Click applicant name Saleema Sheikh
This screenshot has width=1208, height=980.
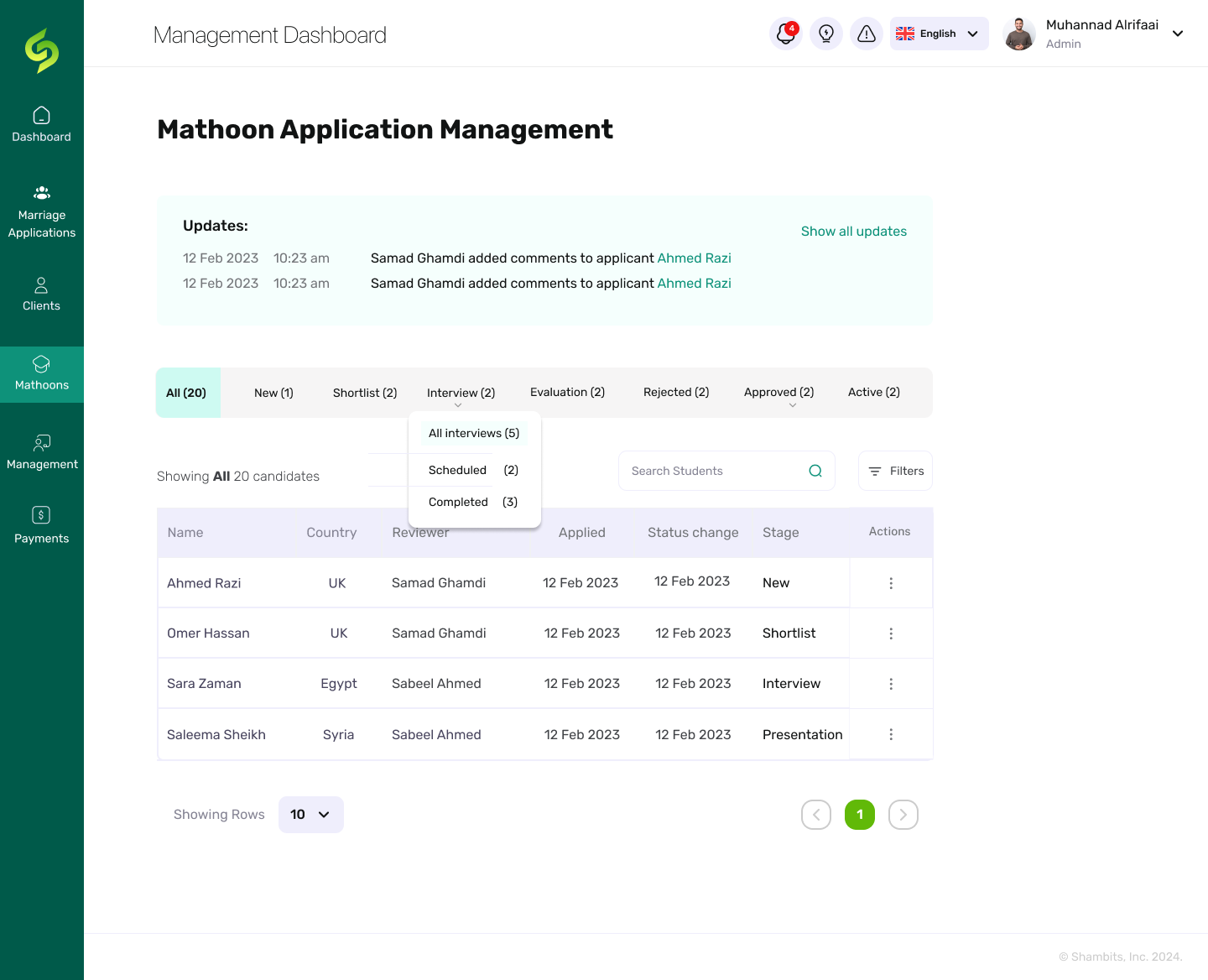216,735
